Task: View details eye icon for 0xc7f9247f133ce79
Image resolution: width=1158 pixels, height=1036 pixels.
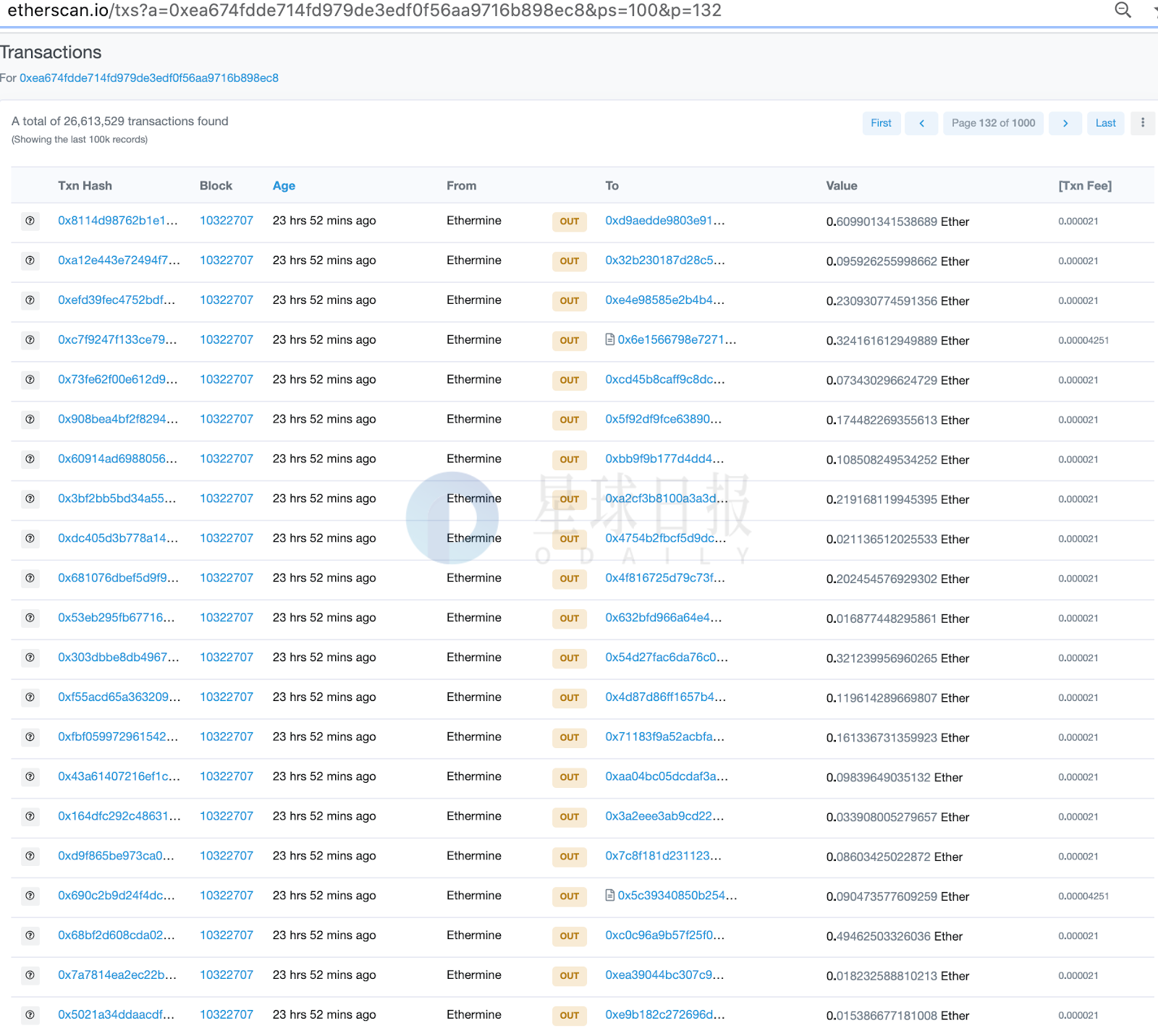Action: coord(30,340)
